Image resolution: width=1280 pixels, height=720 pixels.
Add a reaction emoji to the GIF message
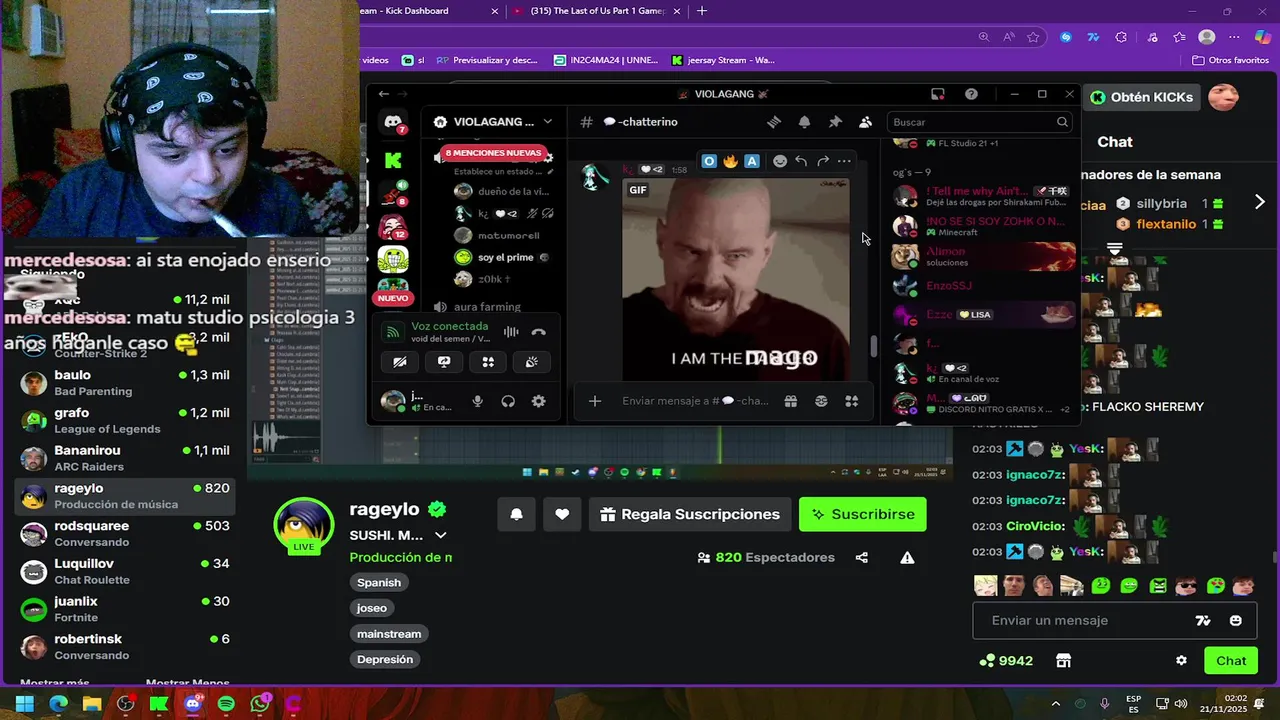780,161
